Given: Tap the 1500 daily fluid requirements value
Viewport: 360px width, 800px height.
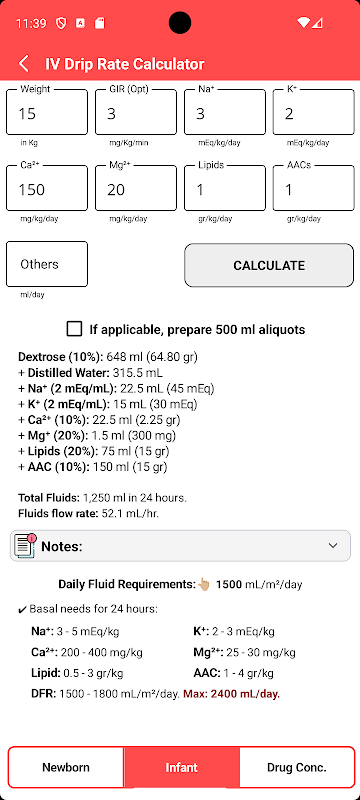Looking at the screenshot, I should 229,584.
